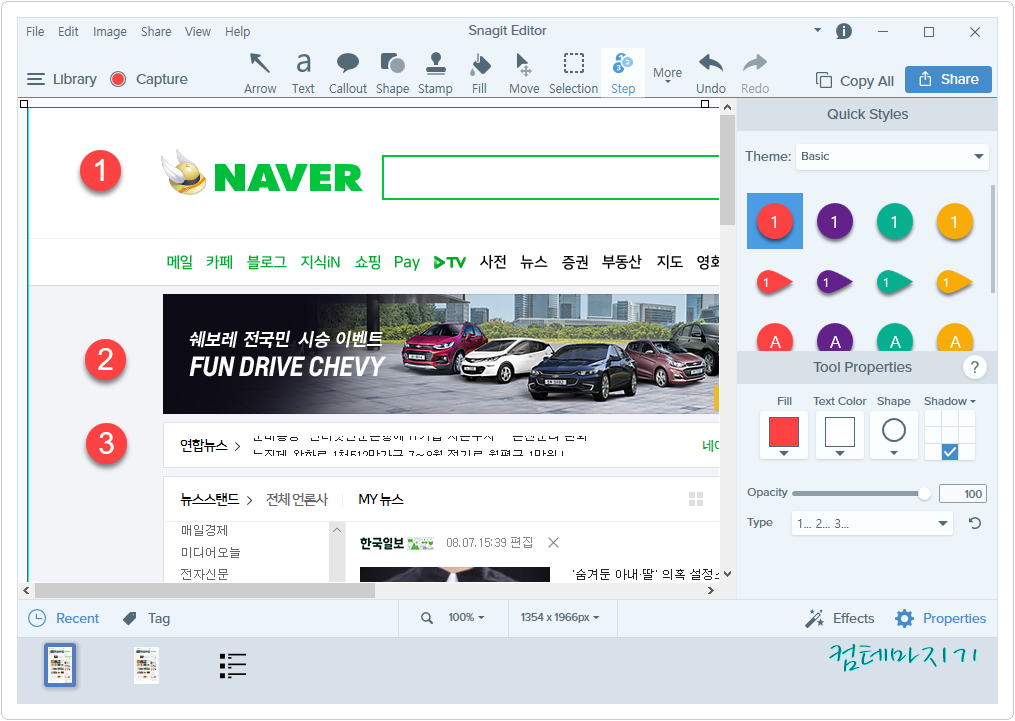Screen dimensions: 1015x721
Task: Open the Tool Properties help question mark
Action: (x=974, y=367)
